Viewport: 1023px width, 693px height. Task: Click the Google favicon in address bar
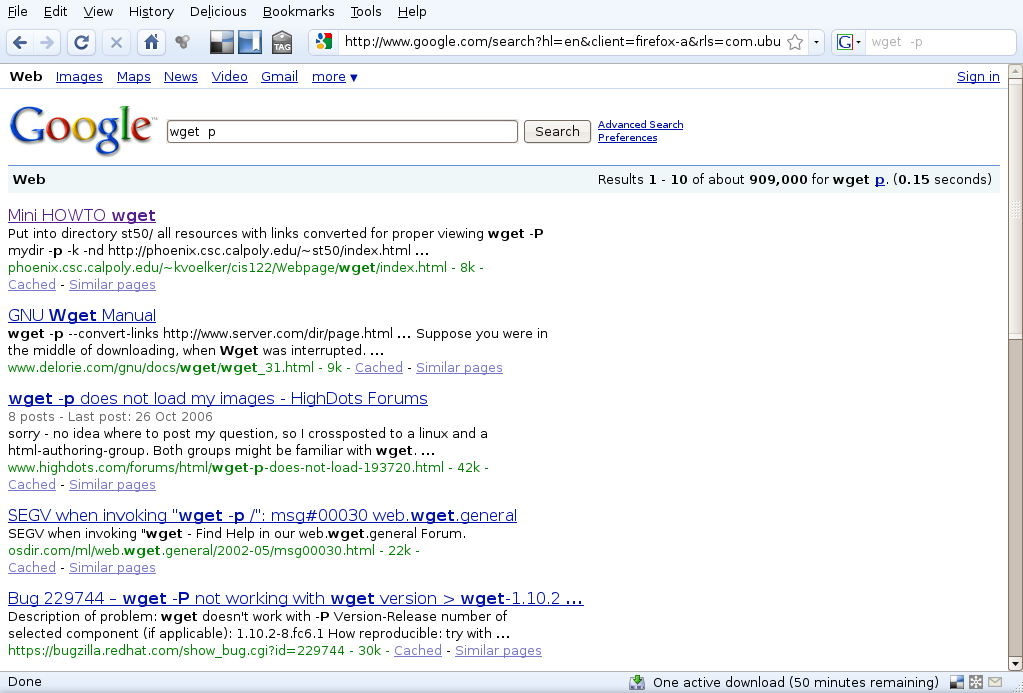[324, 42]
